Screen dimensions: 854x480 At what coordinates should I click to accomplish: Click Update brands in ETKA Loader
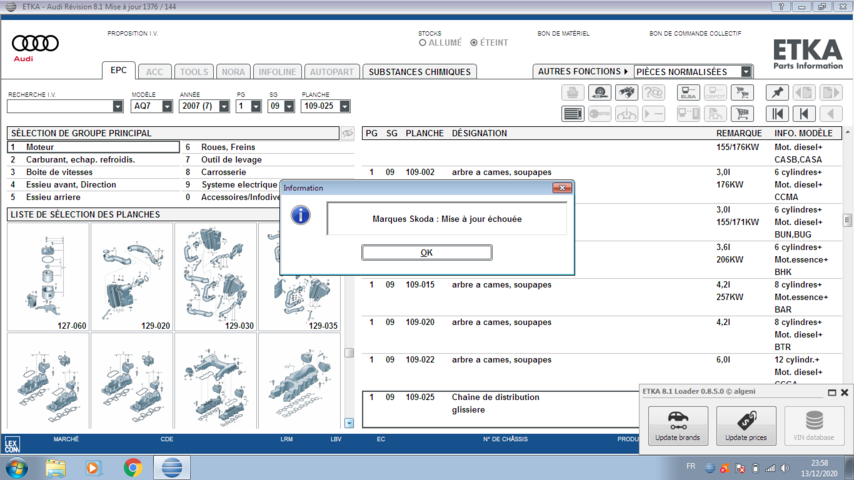tap(678, 426)
